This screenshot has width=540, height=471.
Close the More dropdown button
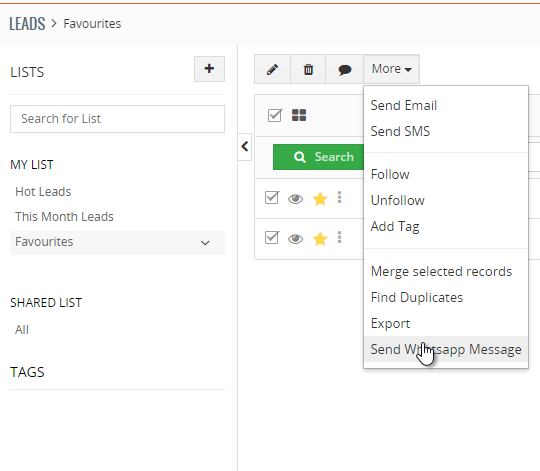pyautogui.click(x=392, y=69)
